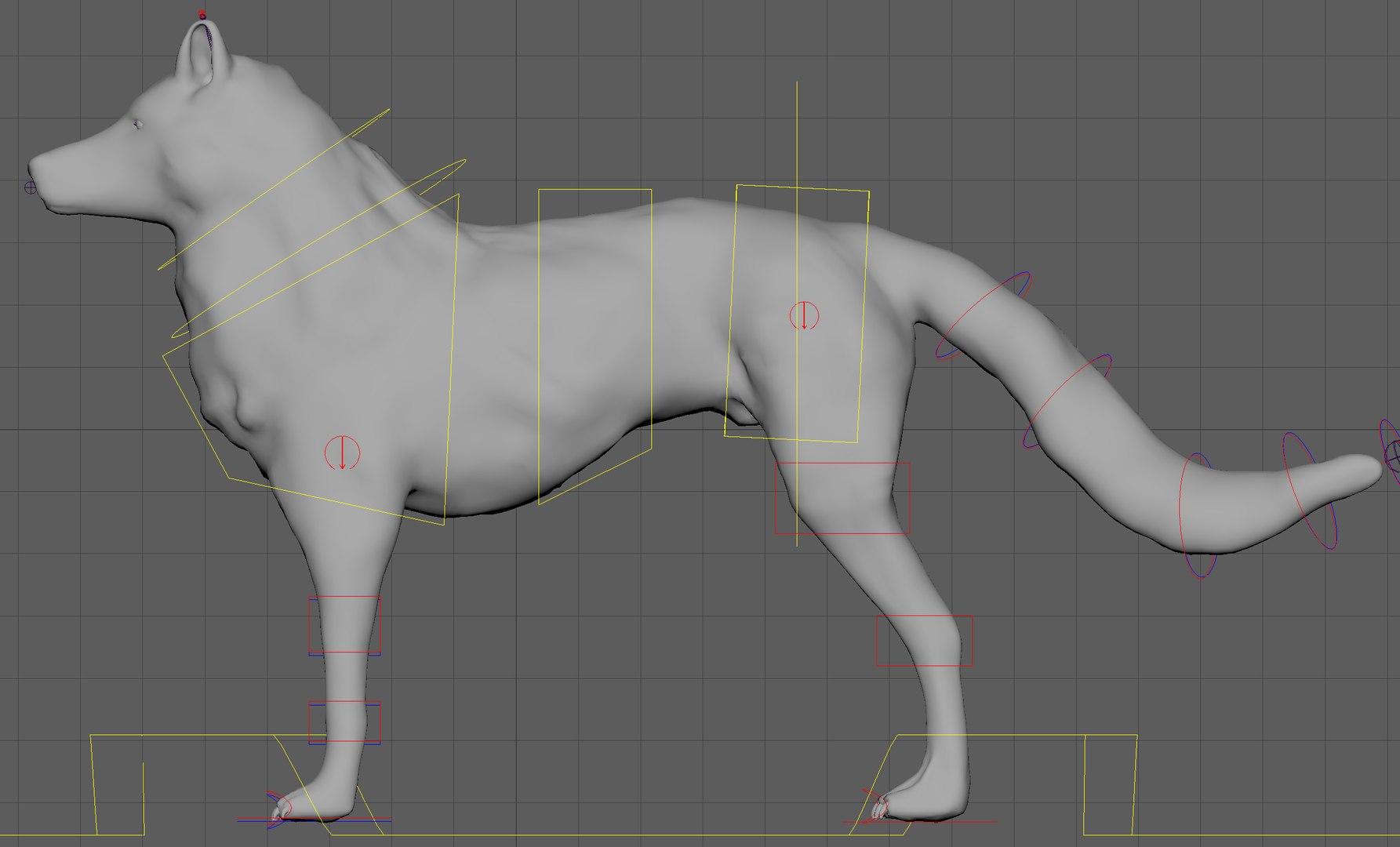
Task: Select the red circular hip control with arrow
Action: (804, 315)
